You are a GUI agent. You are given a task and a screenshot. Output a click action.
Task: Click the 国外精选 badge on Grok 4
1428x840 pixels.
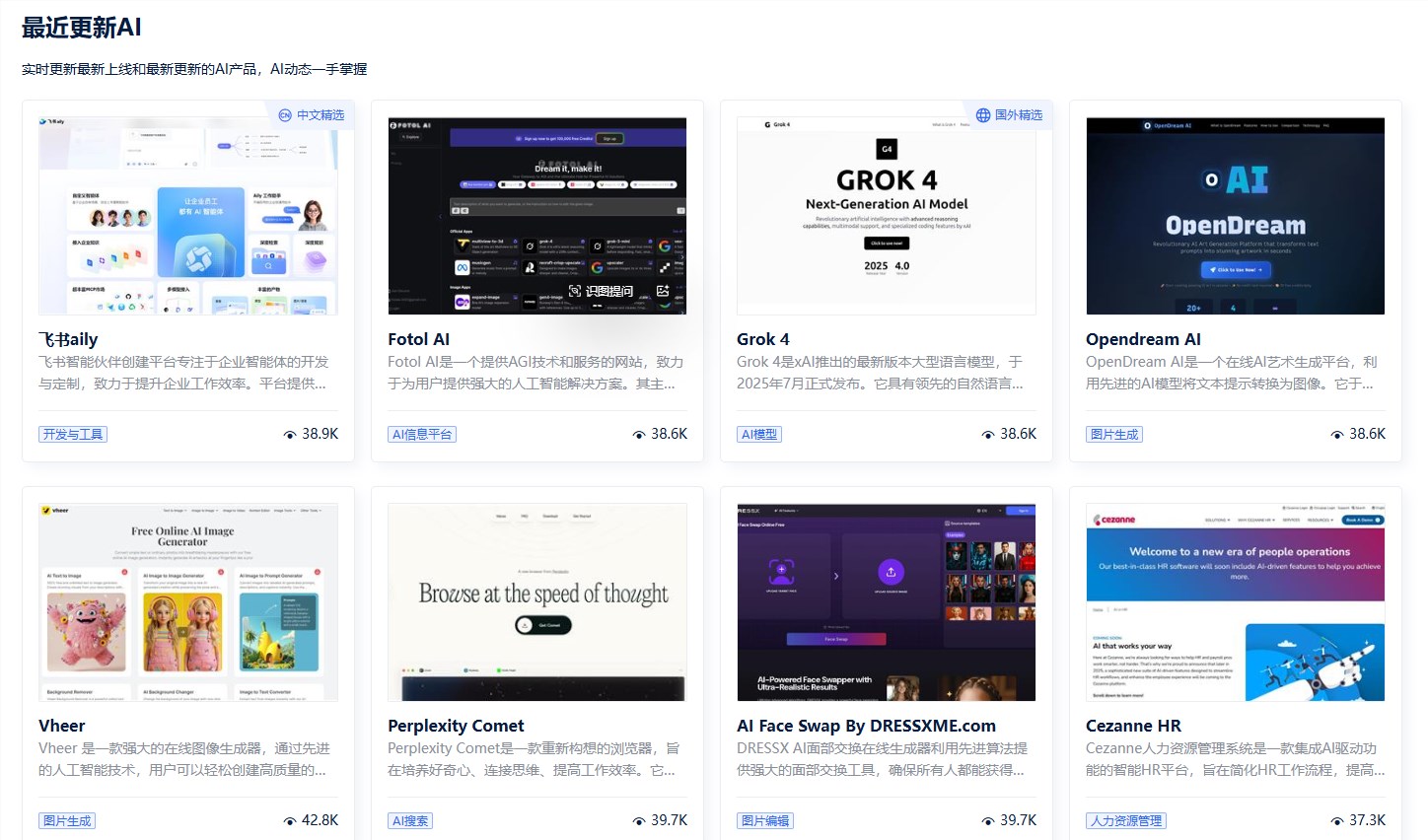point(1009,115)
